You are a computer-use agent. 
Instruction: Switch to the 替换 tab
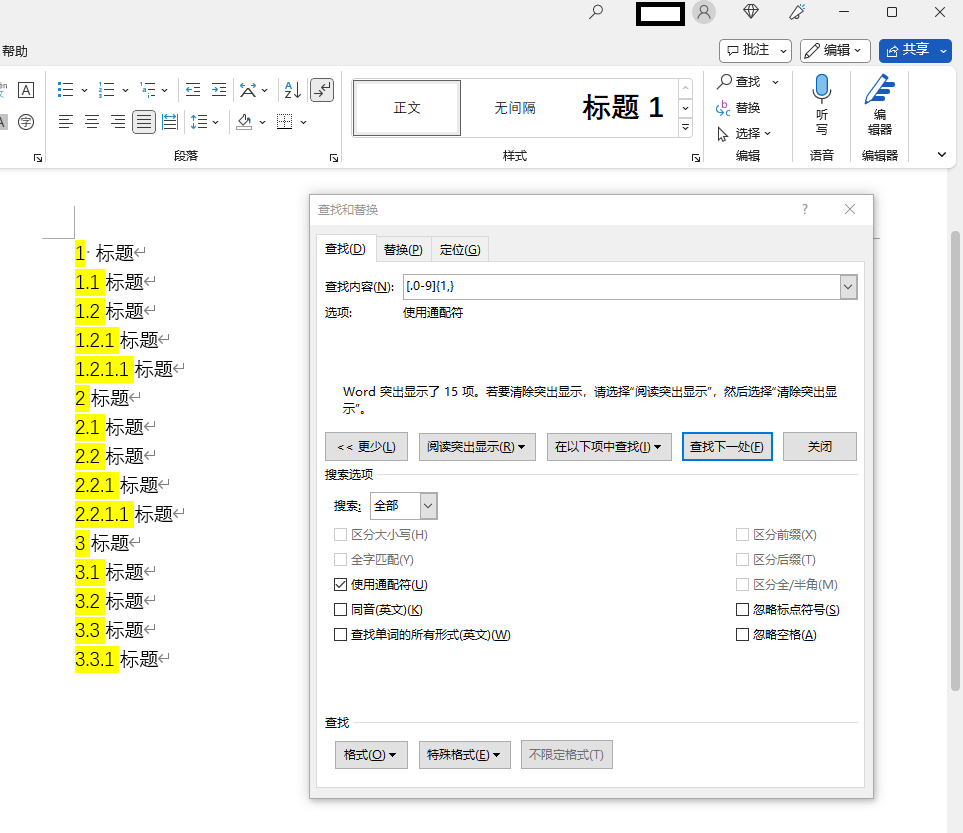click(x=402, y=248)
